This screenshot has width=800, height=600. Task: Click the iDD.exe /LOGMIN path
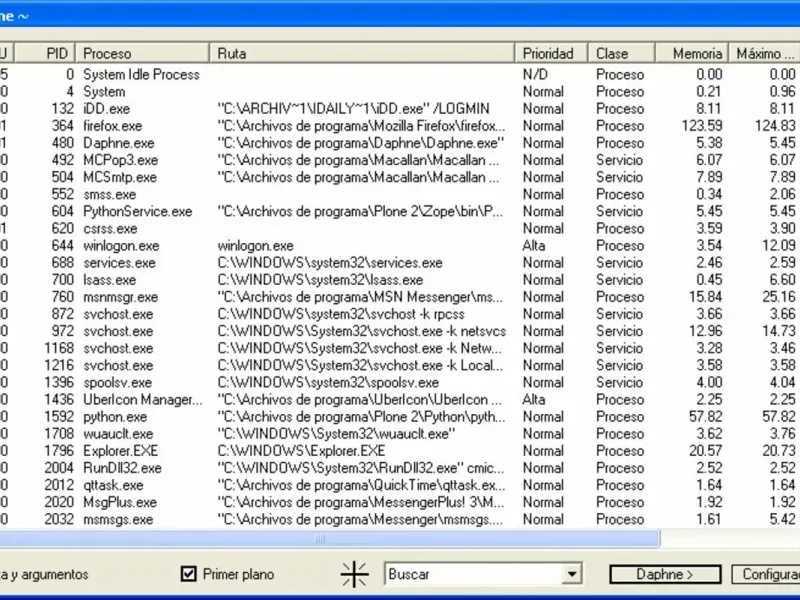[x=354, y=109]
